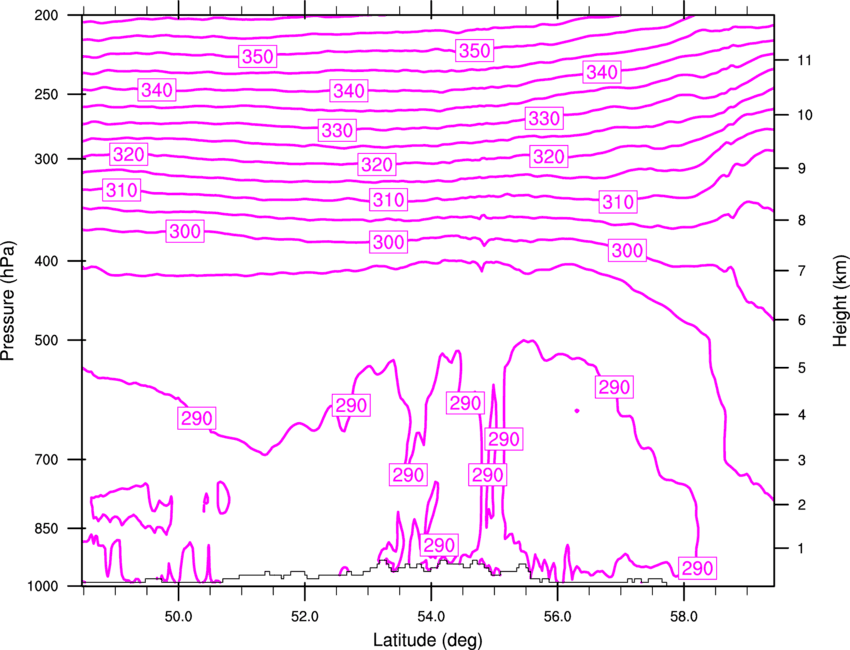The image size is (850, 650).
Task: Select the 500 pressure axis tick label
Action: pyautogui.click(x=46, y=340)
